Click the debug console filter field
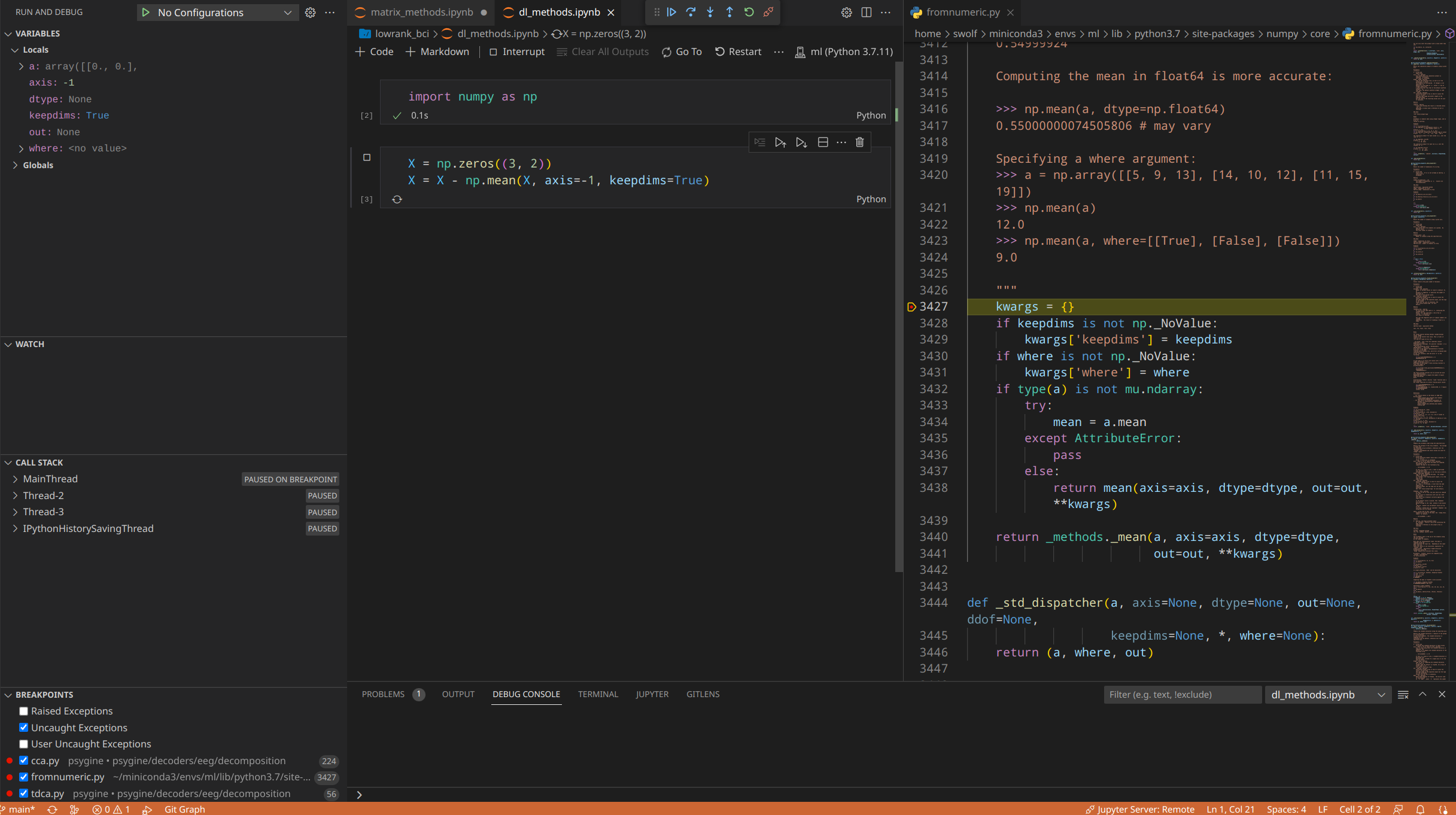Image resolution: width=1456 pixels, height=815 pixels. (x=1182, y=694)
